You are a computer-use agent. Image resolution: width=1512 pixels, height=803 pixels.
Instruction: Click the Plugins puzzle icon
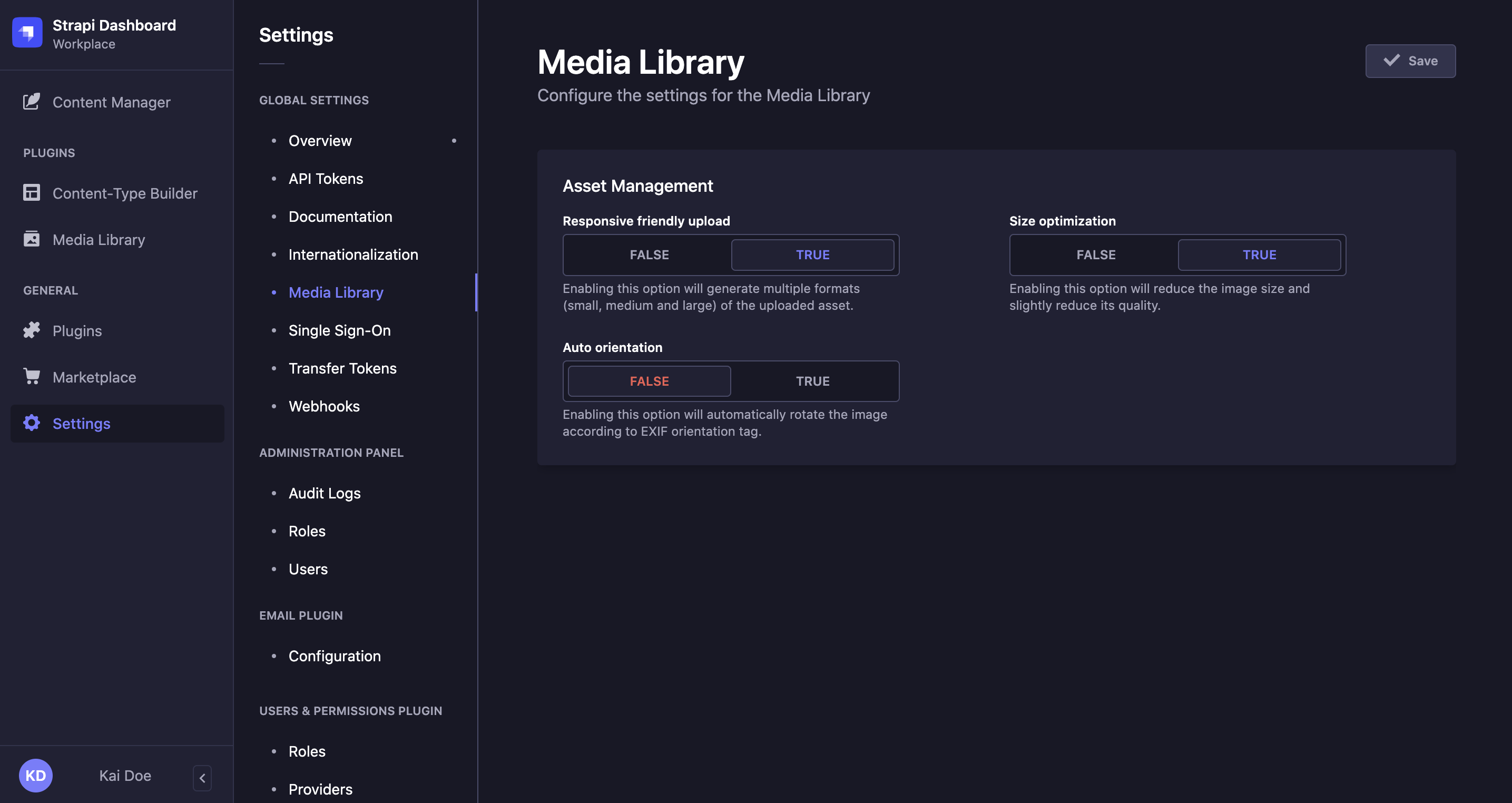(32, 330)
